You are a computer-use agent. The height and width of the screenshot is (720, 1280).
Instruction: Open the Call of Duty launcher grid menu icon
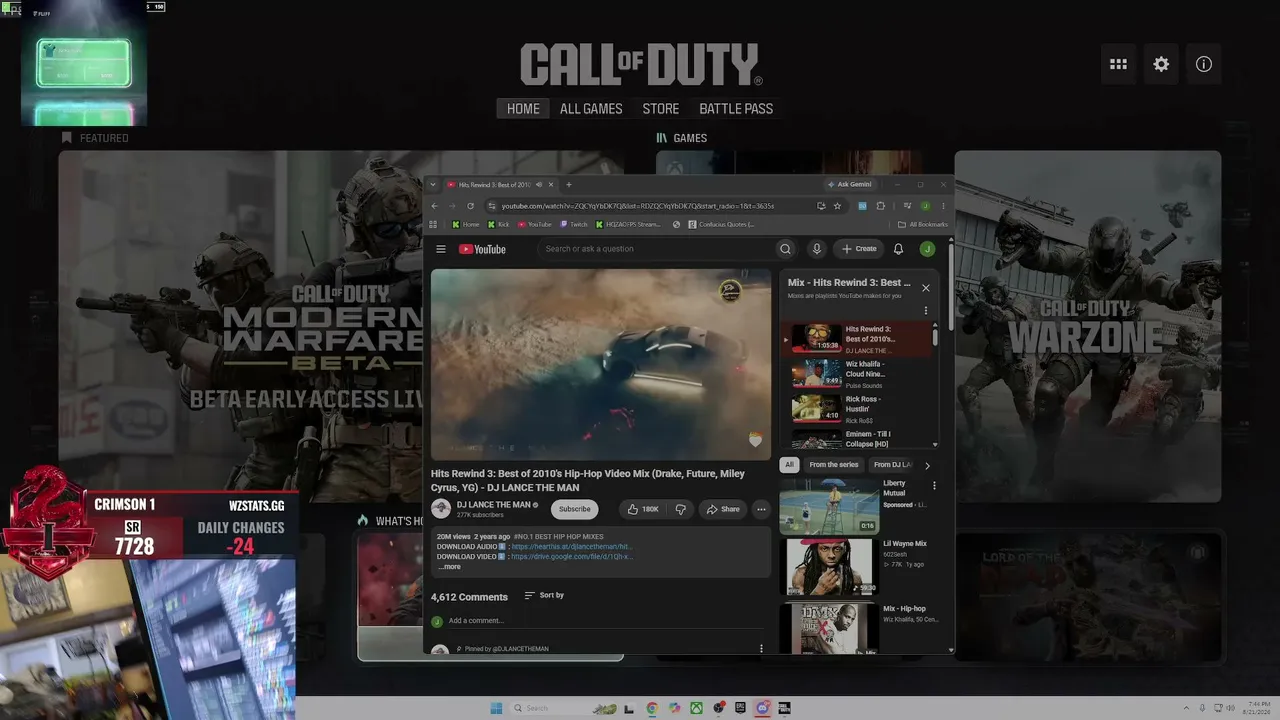[1118, 64]
